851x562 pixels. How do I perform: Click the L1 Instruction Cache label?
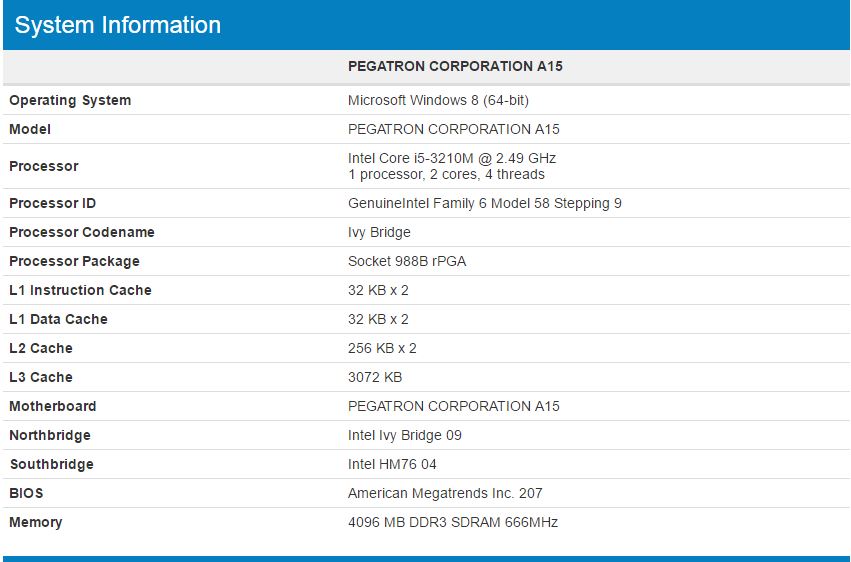[x=80, y=290]
